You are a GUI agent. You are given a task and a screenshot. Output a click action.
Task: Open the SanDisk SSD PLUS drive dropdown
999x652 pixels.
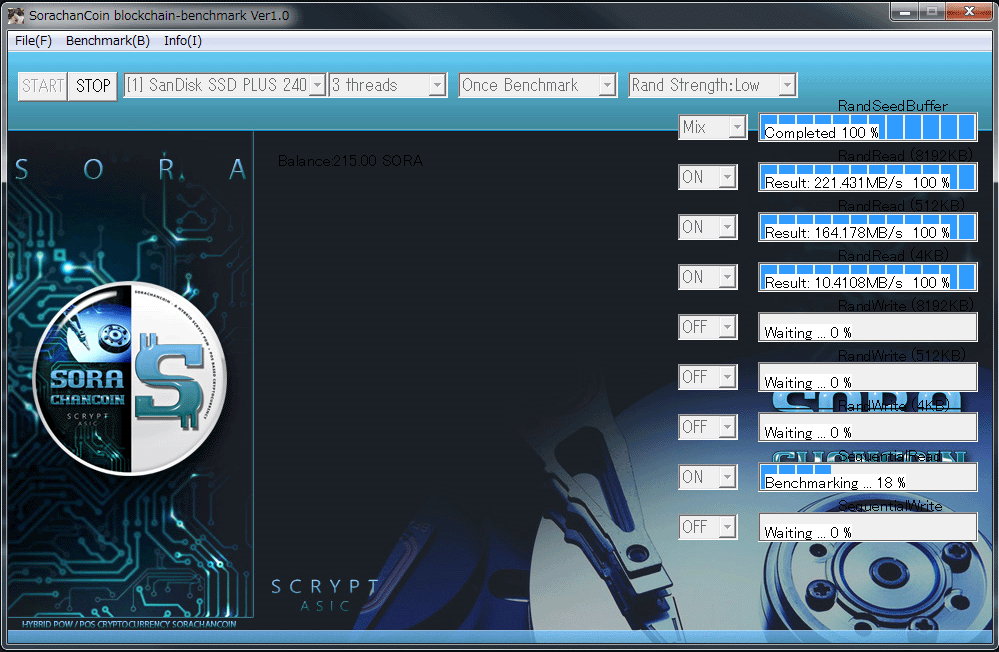pyautogui.click(x=225, y=85)
